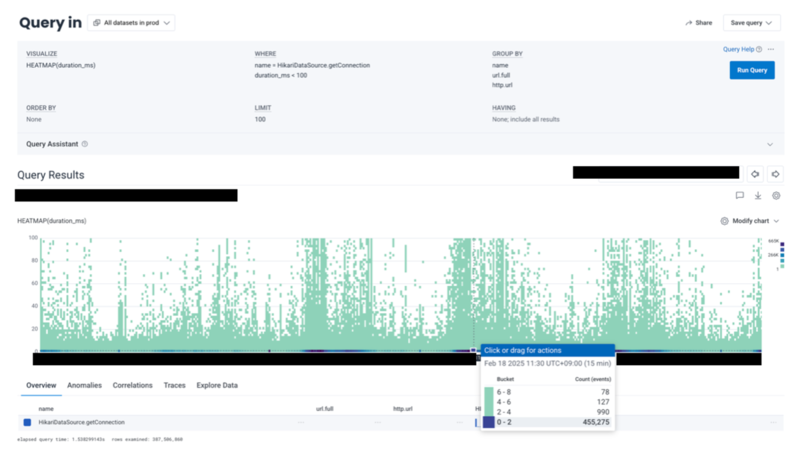
Task: Open the Modify chart dropdown chevron
Action: pos(777,221)
